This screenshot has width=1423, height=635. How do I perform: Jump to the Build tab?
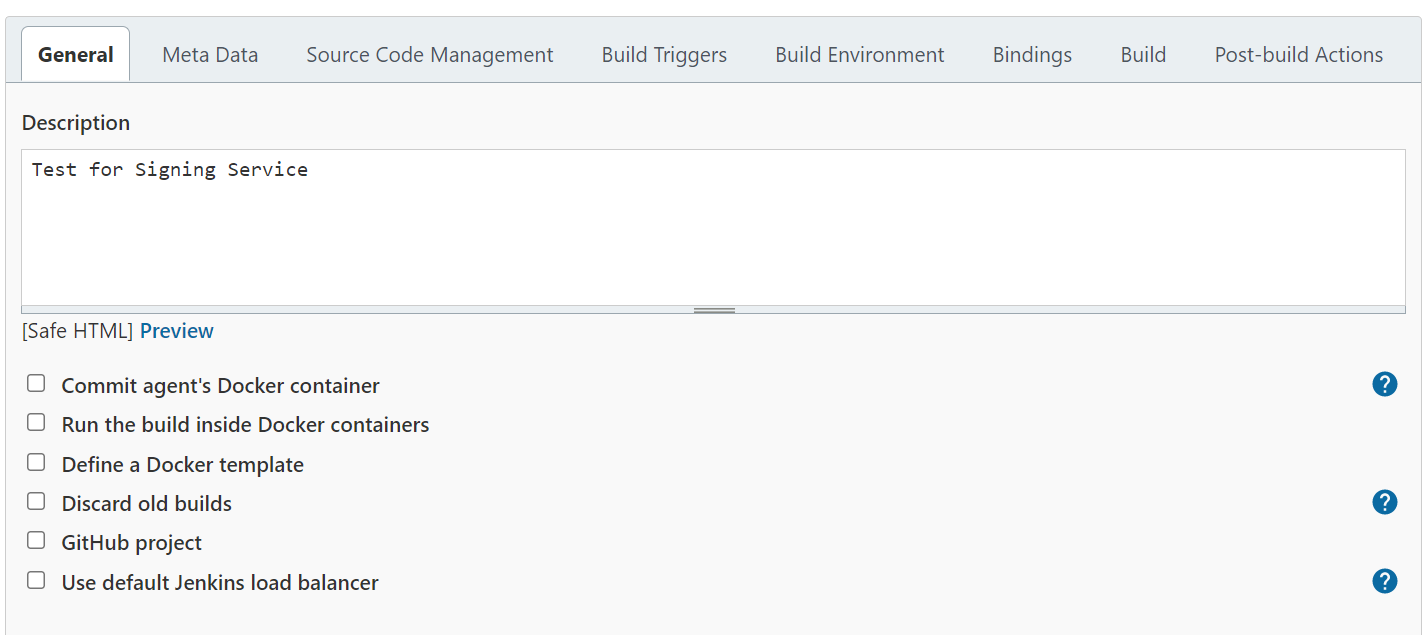(x=1143, y=55)
